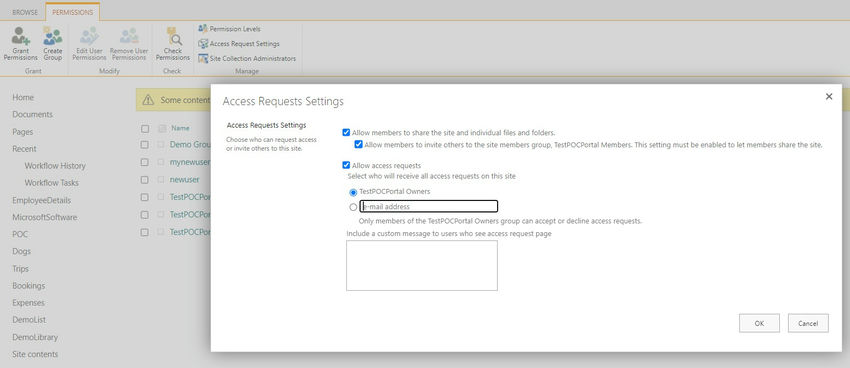Open Documents in left navigation
This screenshot has width=850, height=368.
click(x=33, y=114)
